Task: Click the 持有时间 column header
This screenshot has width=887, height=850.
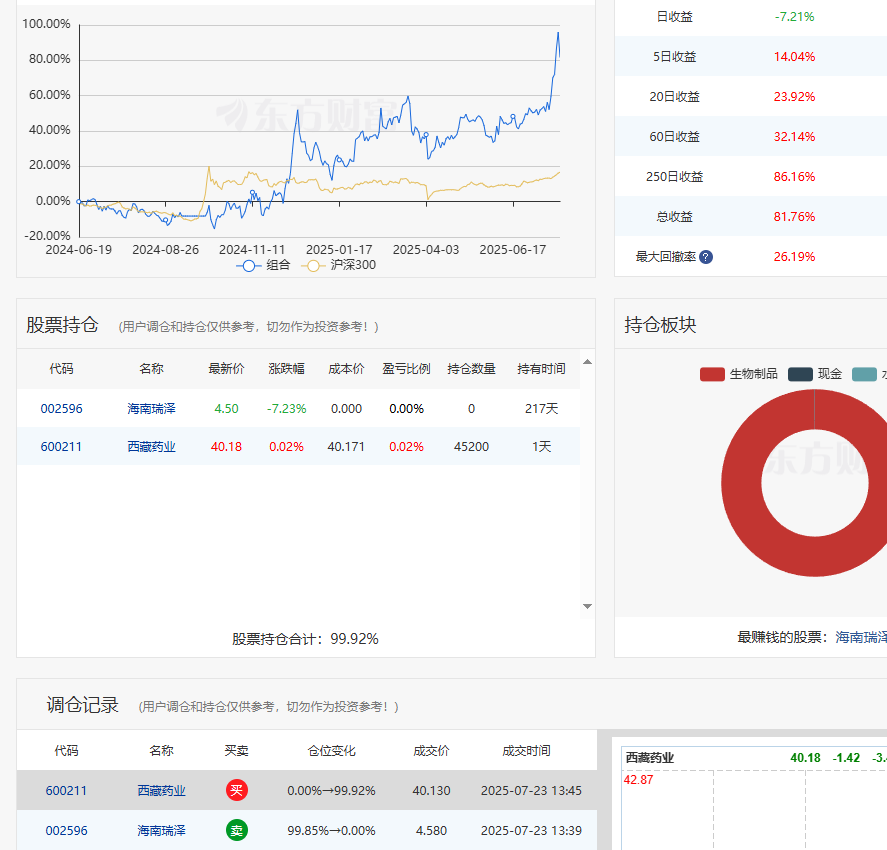Action: pyautogui.click(x=541, y=369)
